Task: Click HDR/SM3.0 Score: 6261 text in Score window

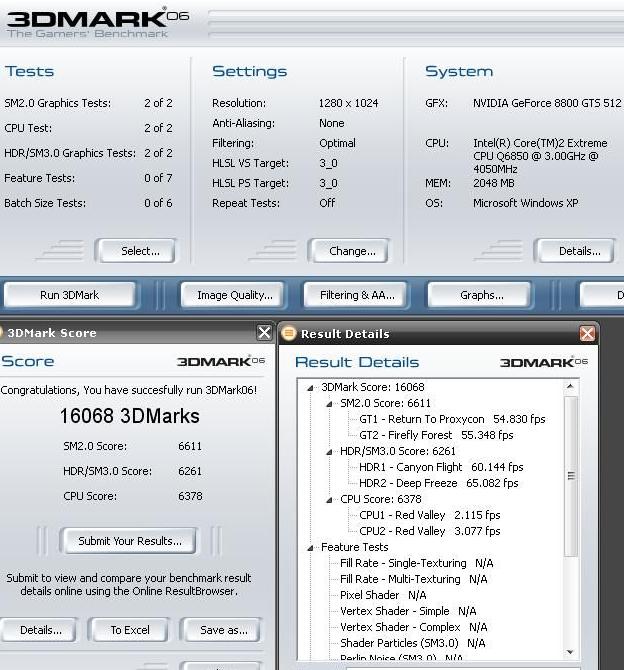Action: click(x=132, y=471)
